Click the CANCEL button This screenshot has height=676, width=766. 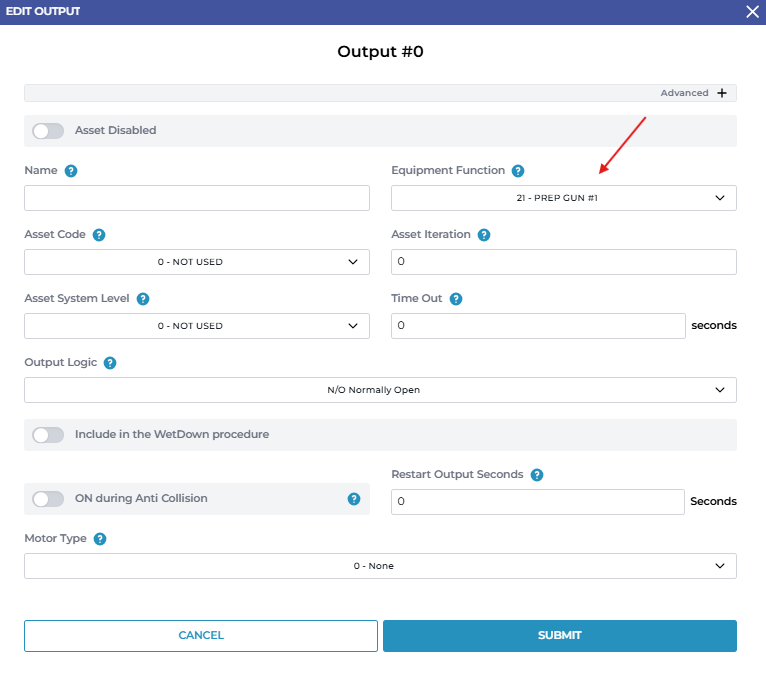click(x=201, y=635)
